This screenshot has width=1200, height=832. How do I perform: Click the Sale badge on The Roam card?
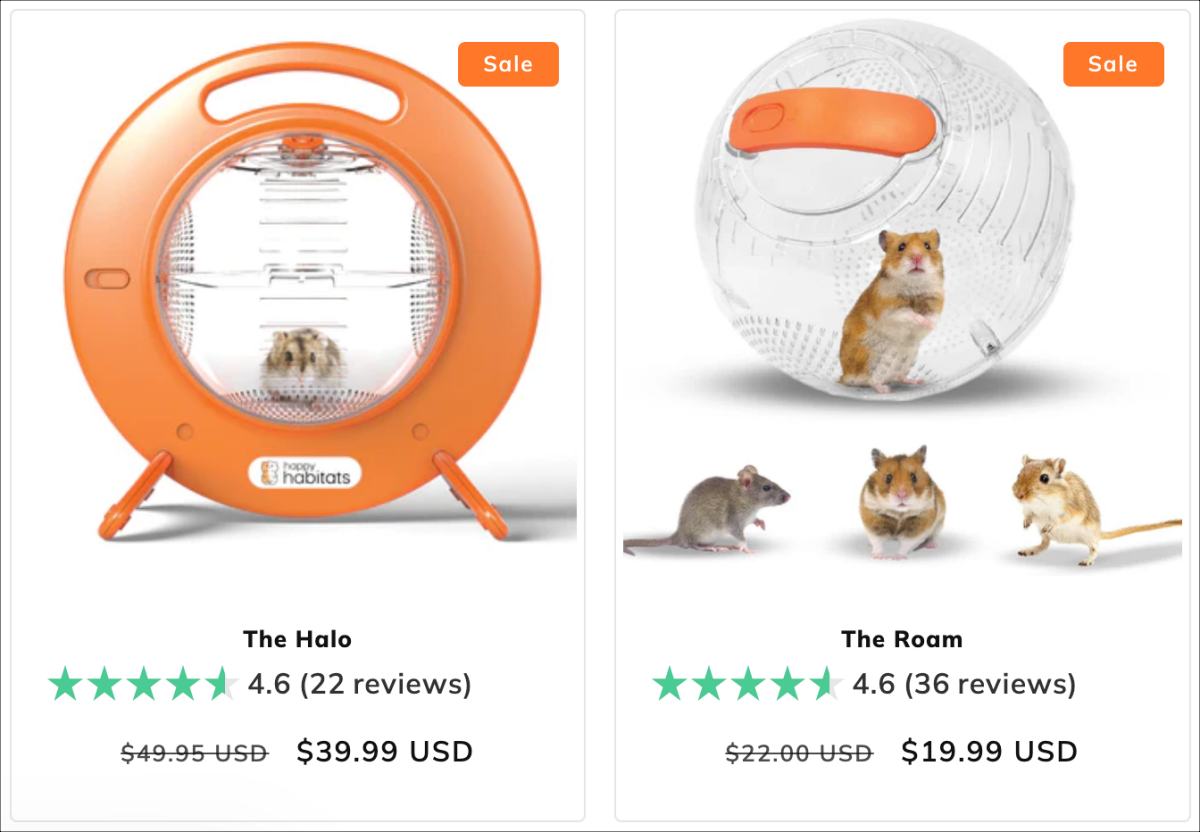1113,64
